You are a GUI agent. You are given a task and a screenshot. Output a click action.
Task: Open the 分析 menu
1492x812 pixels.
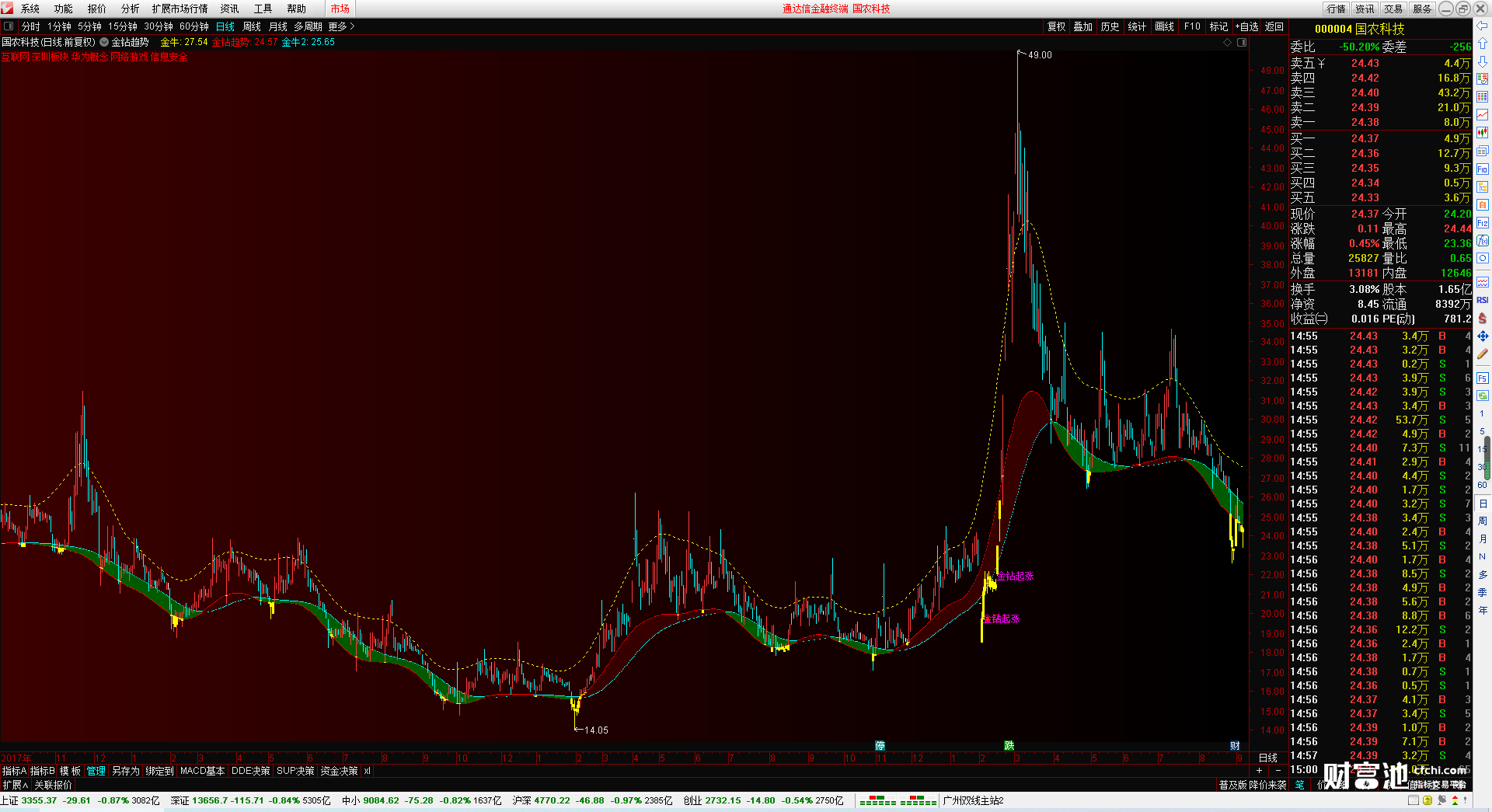click(x=131, y=9)
